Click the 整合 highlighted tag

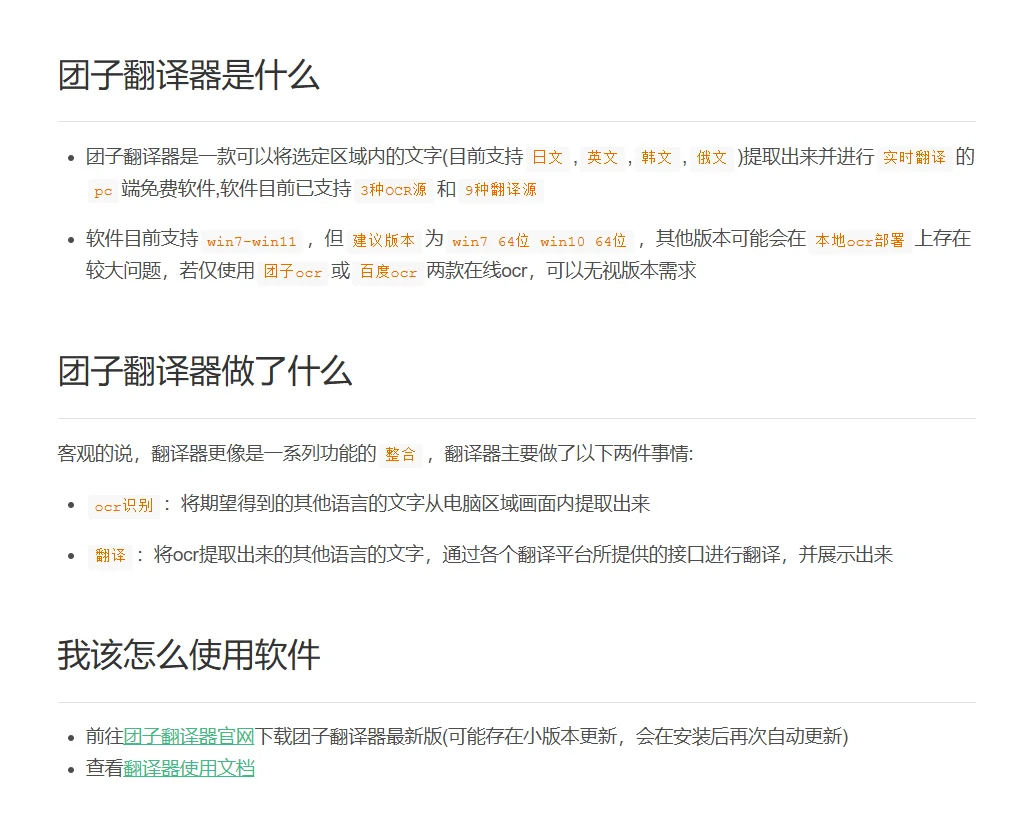(x=400, y=454)
